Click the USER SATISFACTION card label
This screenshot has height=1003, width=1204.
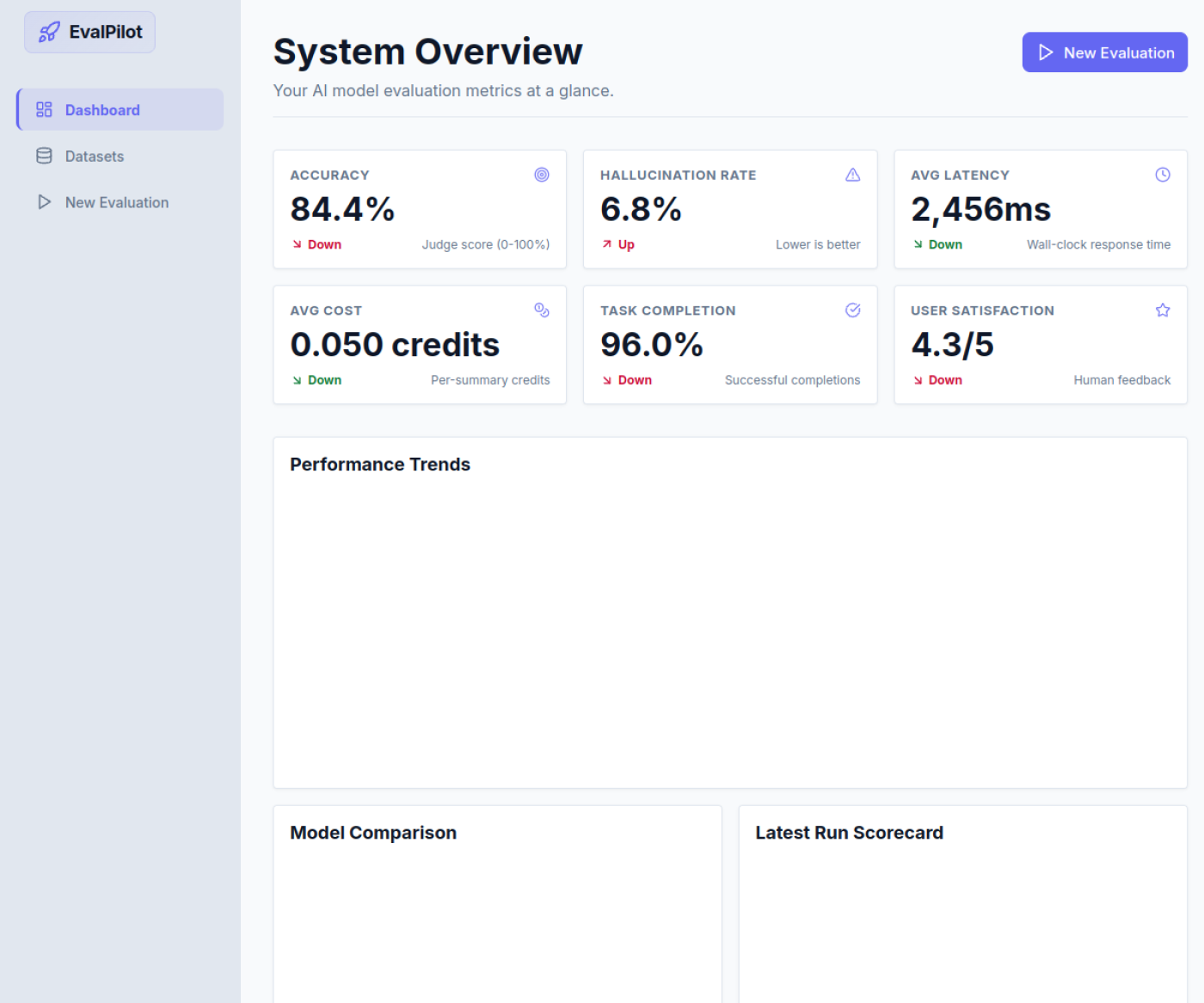pos(982,311)
